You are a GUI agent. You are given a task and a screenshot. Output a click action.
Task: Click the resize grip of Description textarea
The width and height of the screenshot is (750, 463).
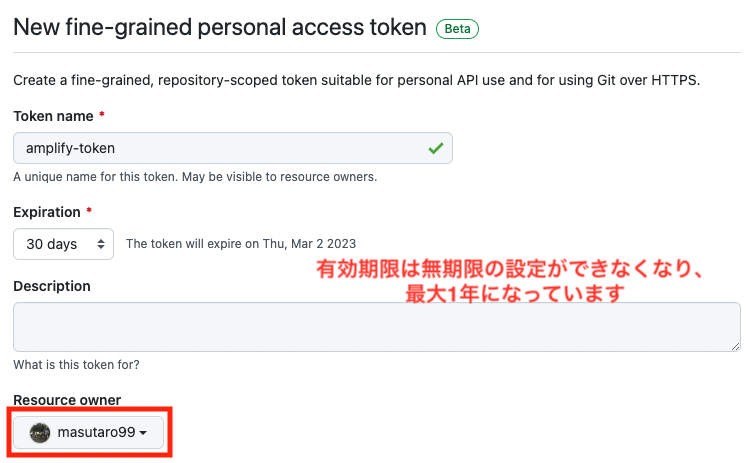(736, 347)
